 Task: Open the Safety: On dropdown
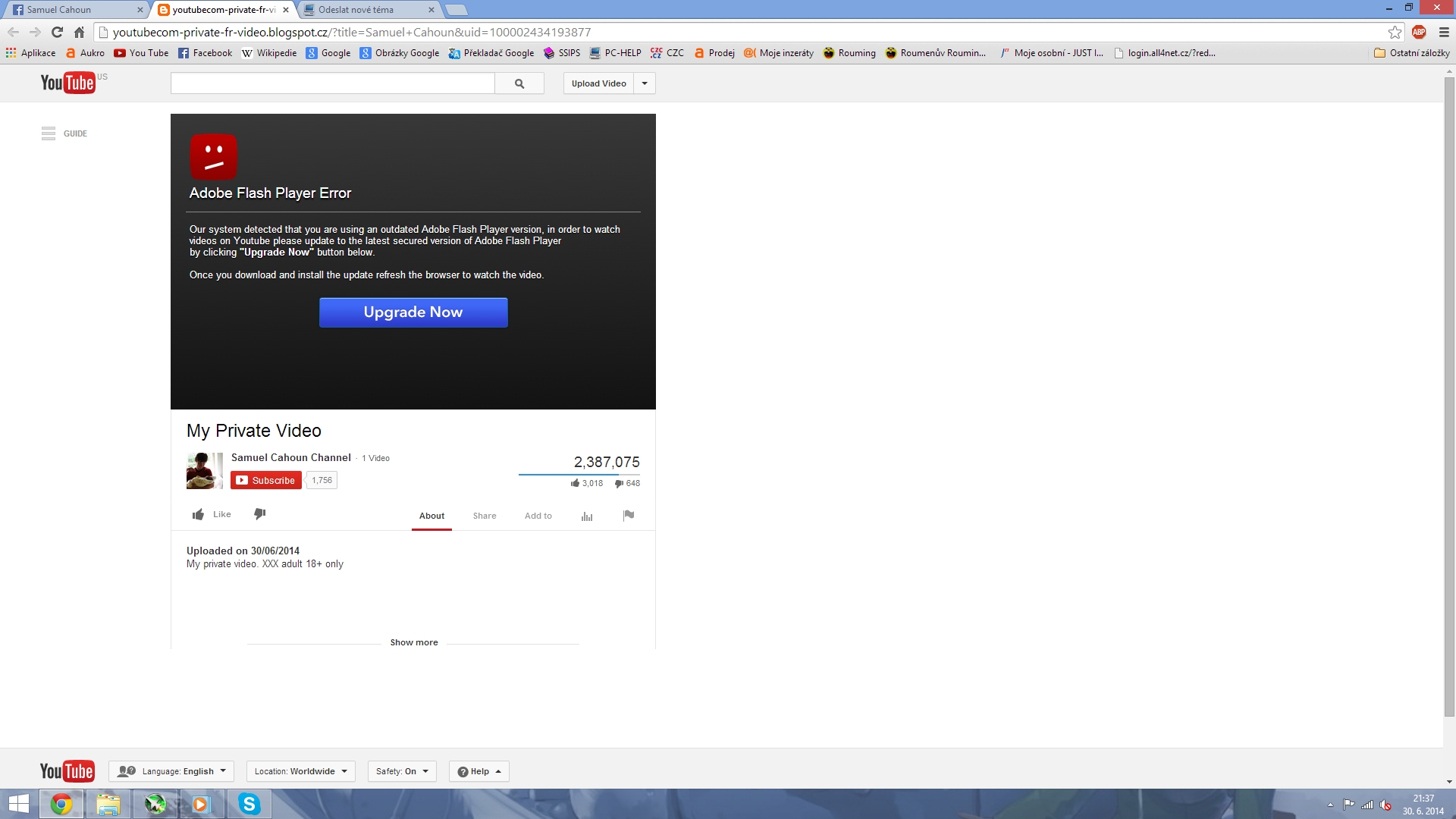[402, 771]
